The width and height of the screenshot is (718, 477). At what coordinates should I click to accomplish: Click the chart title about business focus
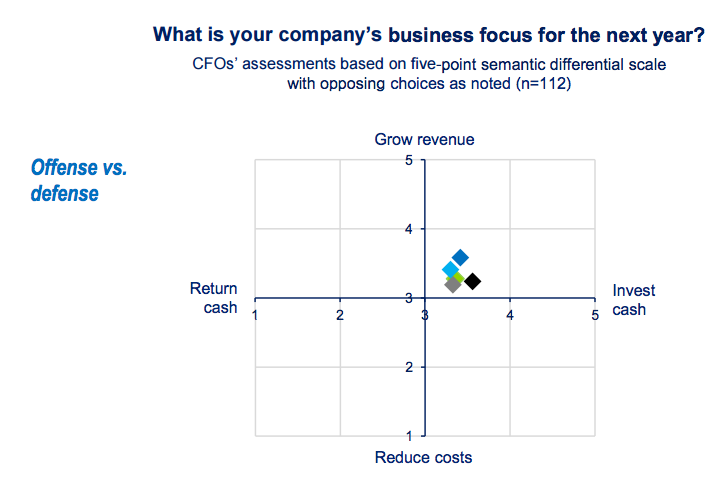point(428,35)
